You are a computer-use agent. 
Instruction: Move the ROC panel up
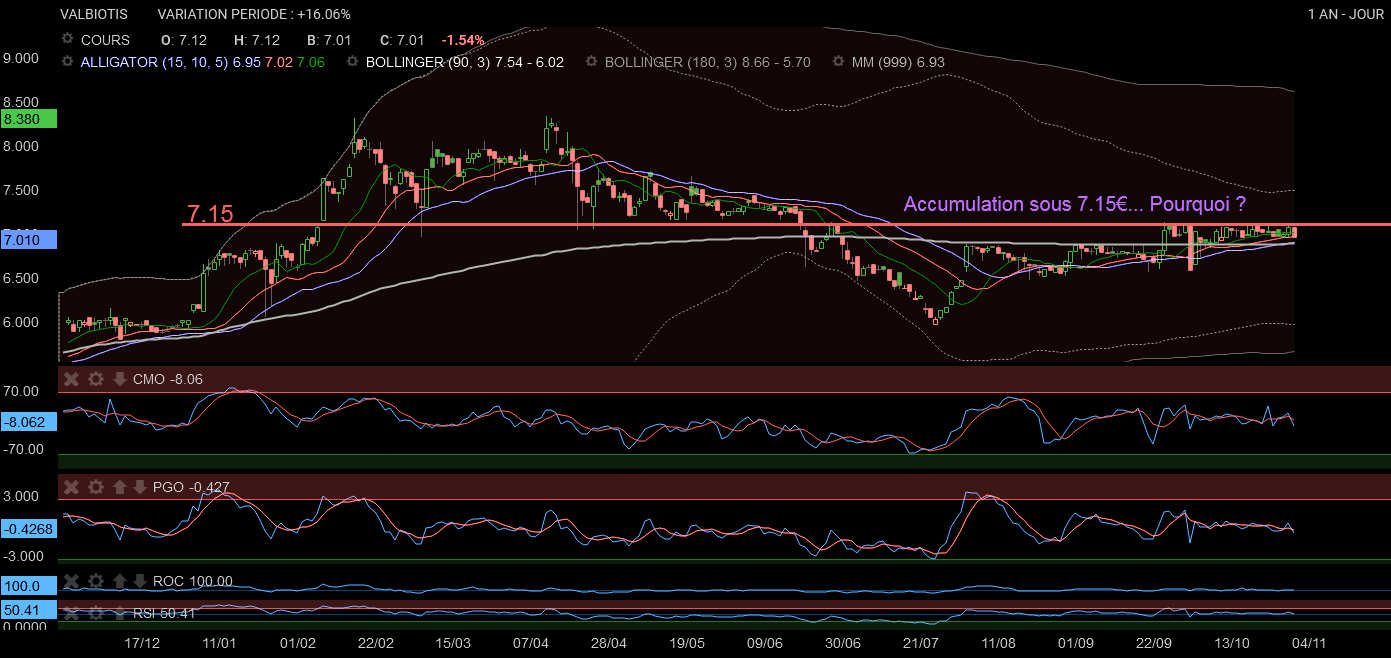click(x=118, y=581)
